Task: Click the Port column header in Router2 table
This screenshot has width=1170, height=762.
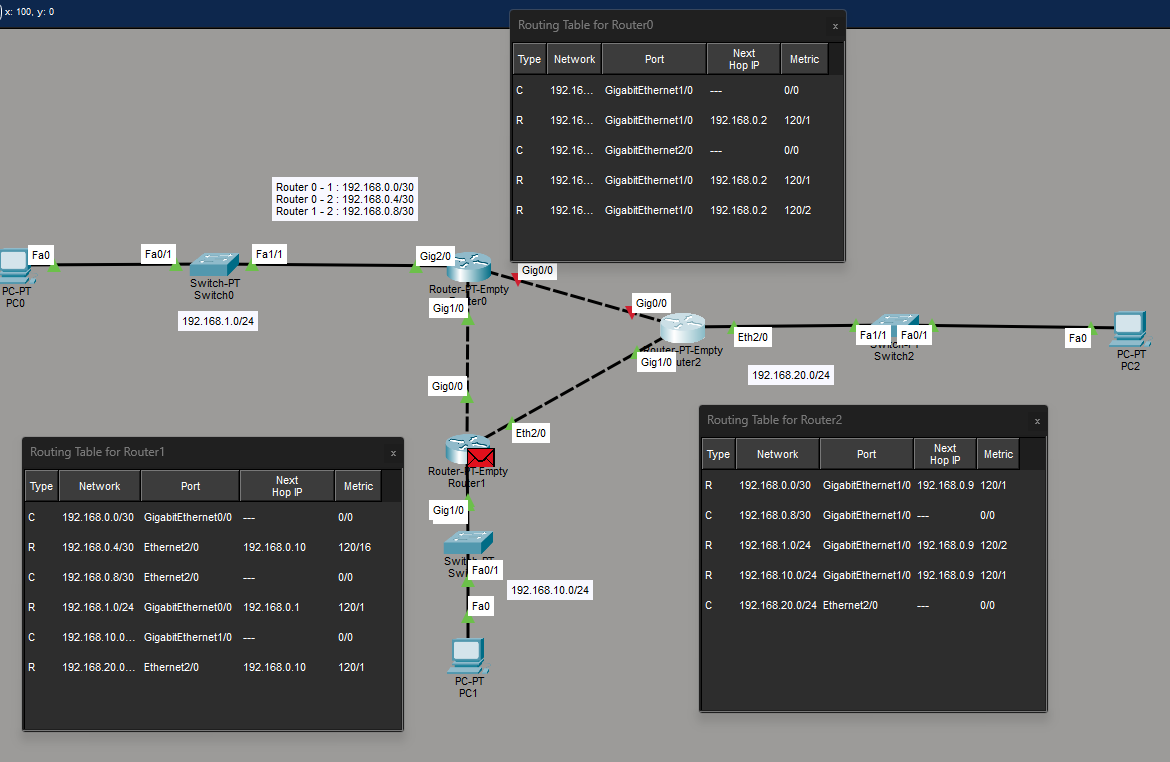Action: tap(866, 454)
